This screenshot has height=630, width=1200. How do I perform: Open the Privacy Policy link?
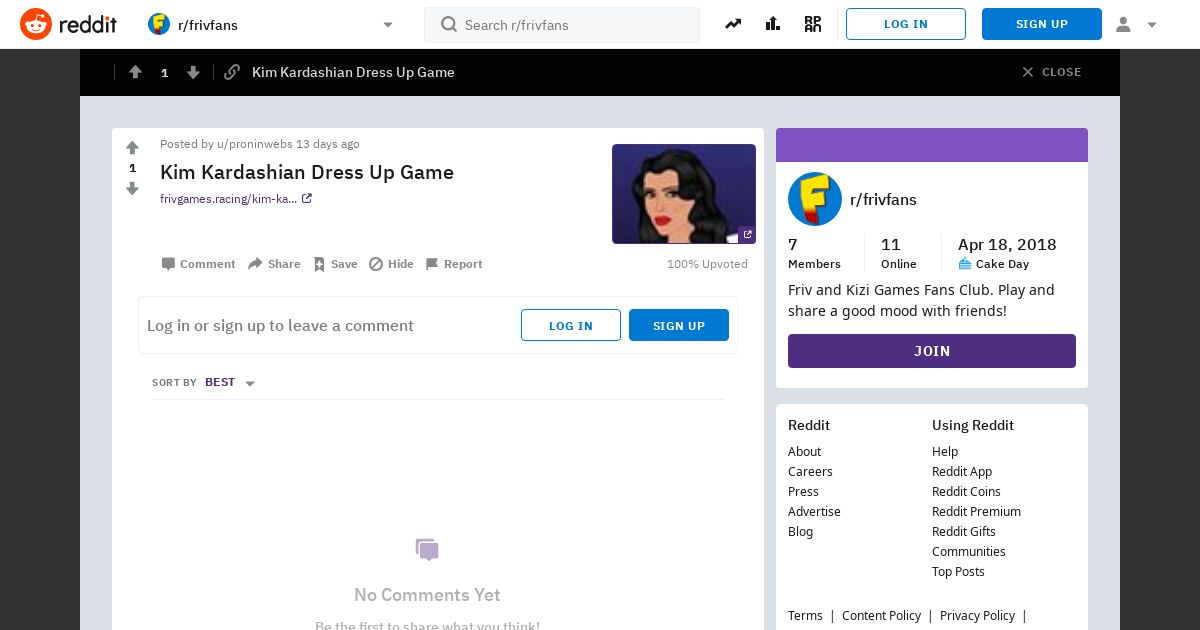pos(977,616)
